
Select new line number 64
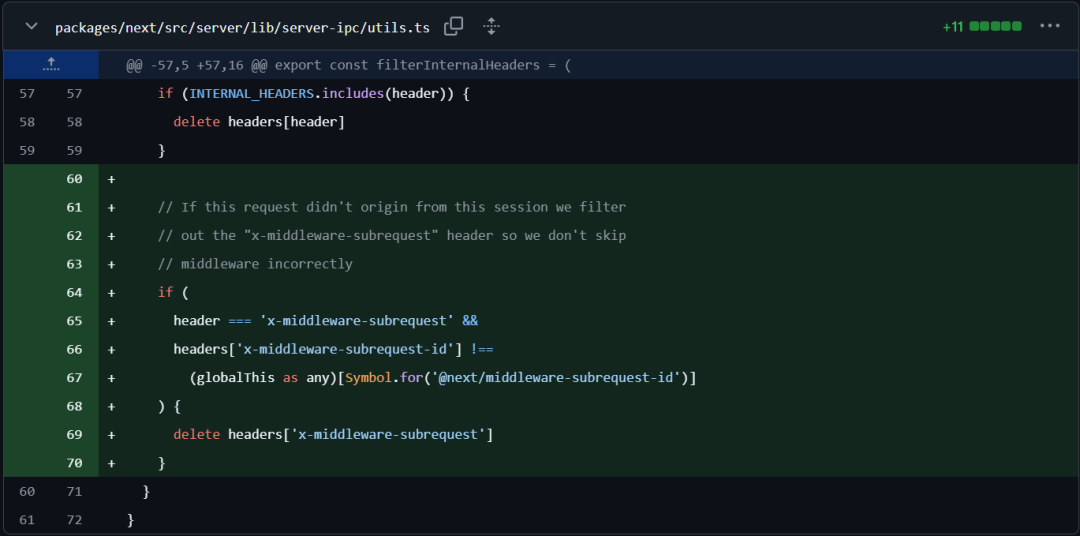tap(74, 293)
